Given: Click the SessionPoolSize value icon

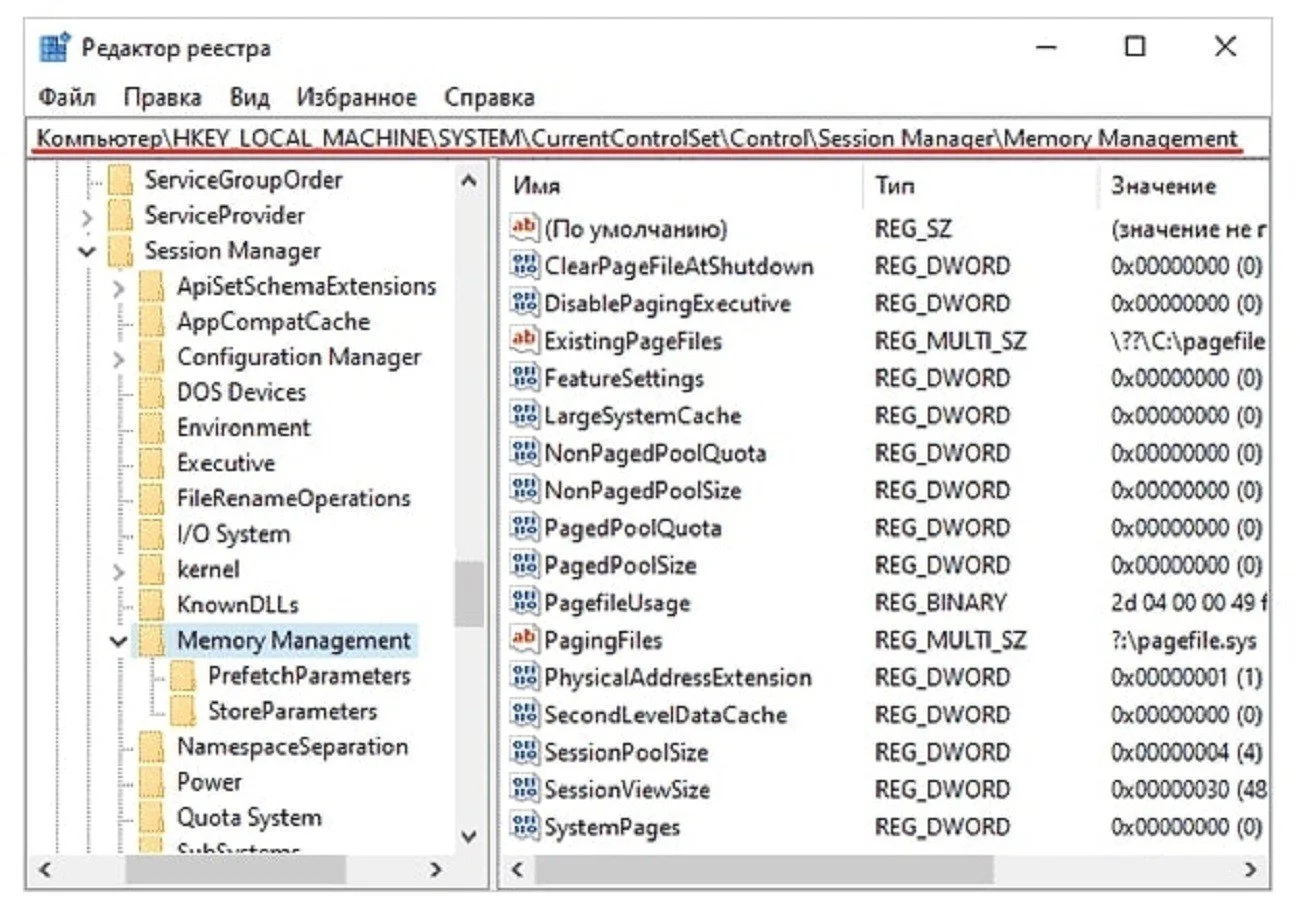Looking at the screenshot, I should pos(524,752).
